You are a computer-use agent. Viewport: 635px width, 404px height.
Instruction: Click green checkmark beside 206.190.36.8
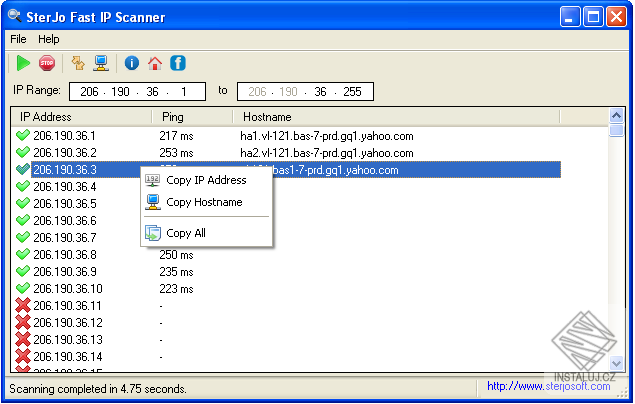[23, 254]
